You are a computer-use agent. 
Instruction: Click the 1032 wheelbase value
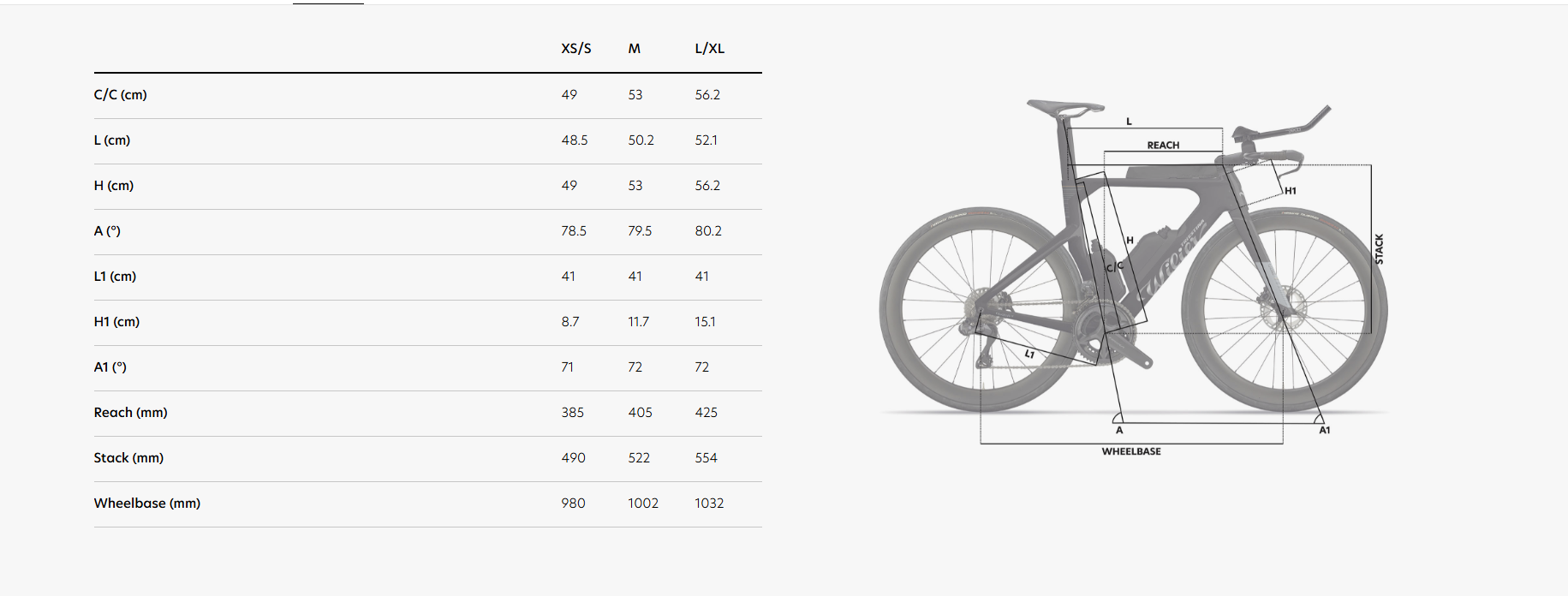[x=709, y=504]
